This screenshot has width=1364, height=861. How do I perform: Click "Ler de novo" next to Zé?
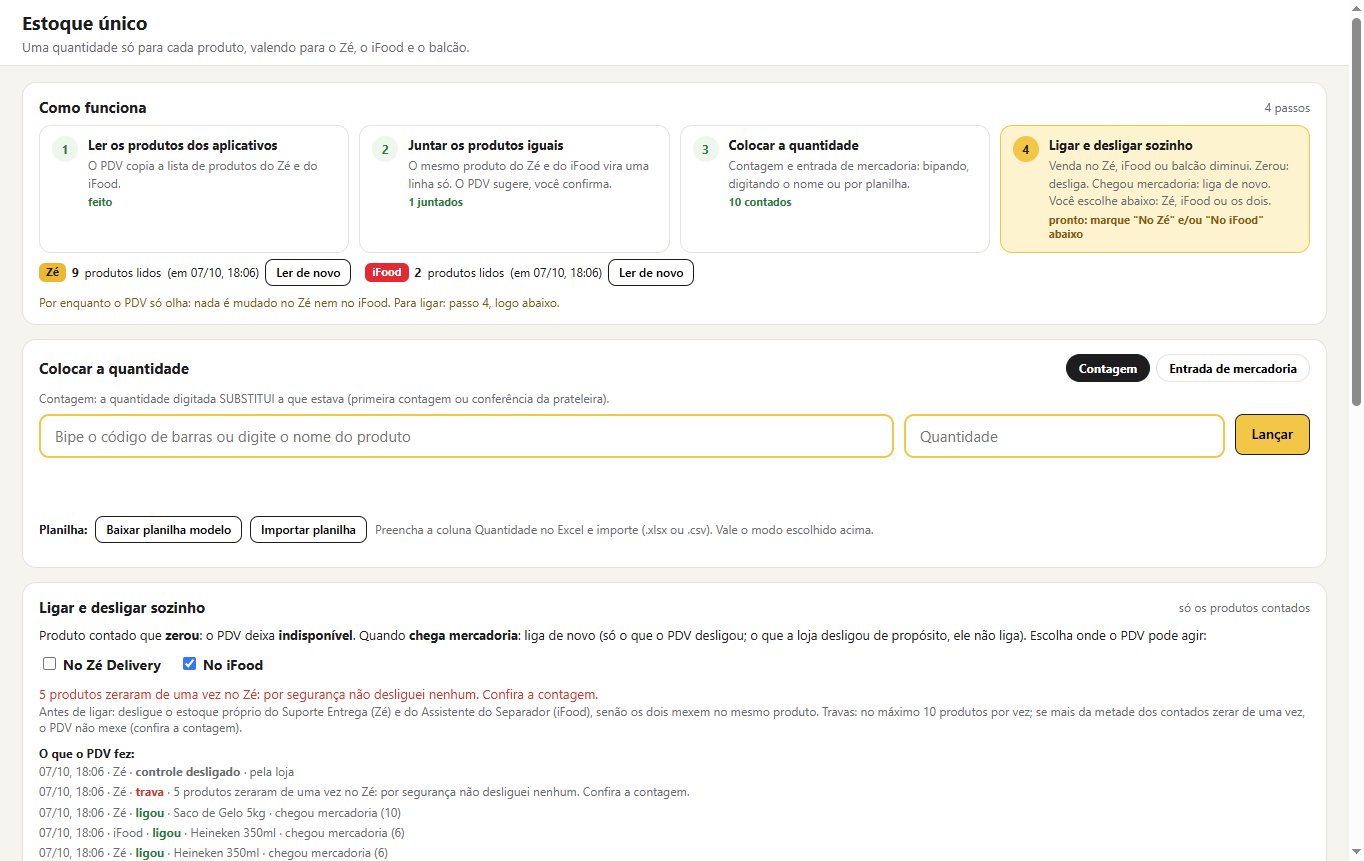coord(308,272)
